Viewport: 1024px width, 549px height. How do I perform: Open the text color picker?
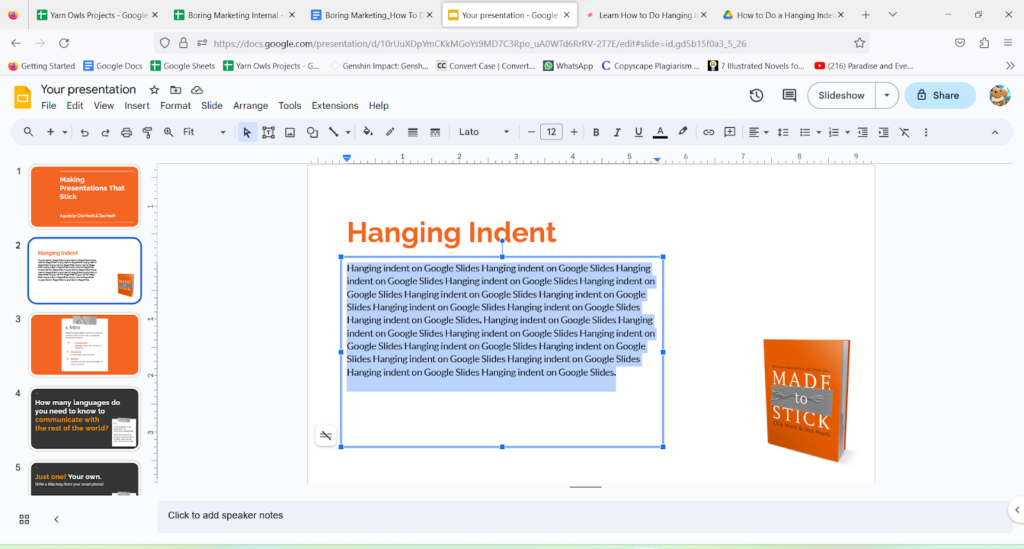pyautogui.click(x=660, y=132)
